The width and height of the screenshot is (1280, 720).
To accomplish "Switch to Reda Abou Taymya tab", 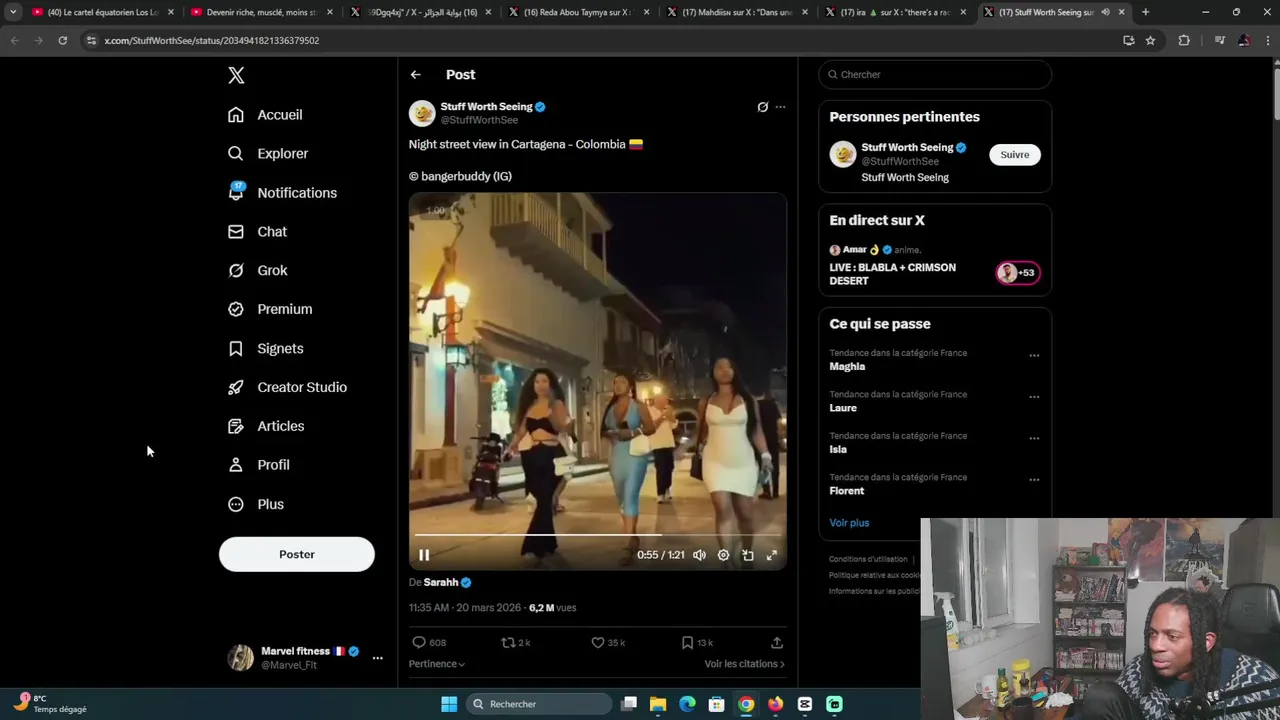I will click(x=580, y=12).
